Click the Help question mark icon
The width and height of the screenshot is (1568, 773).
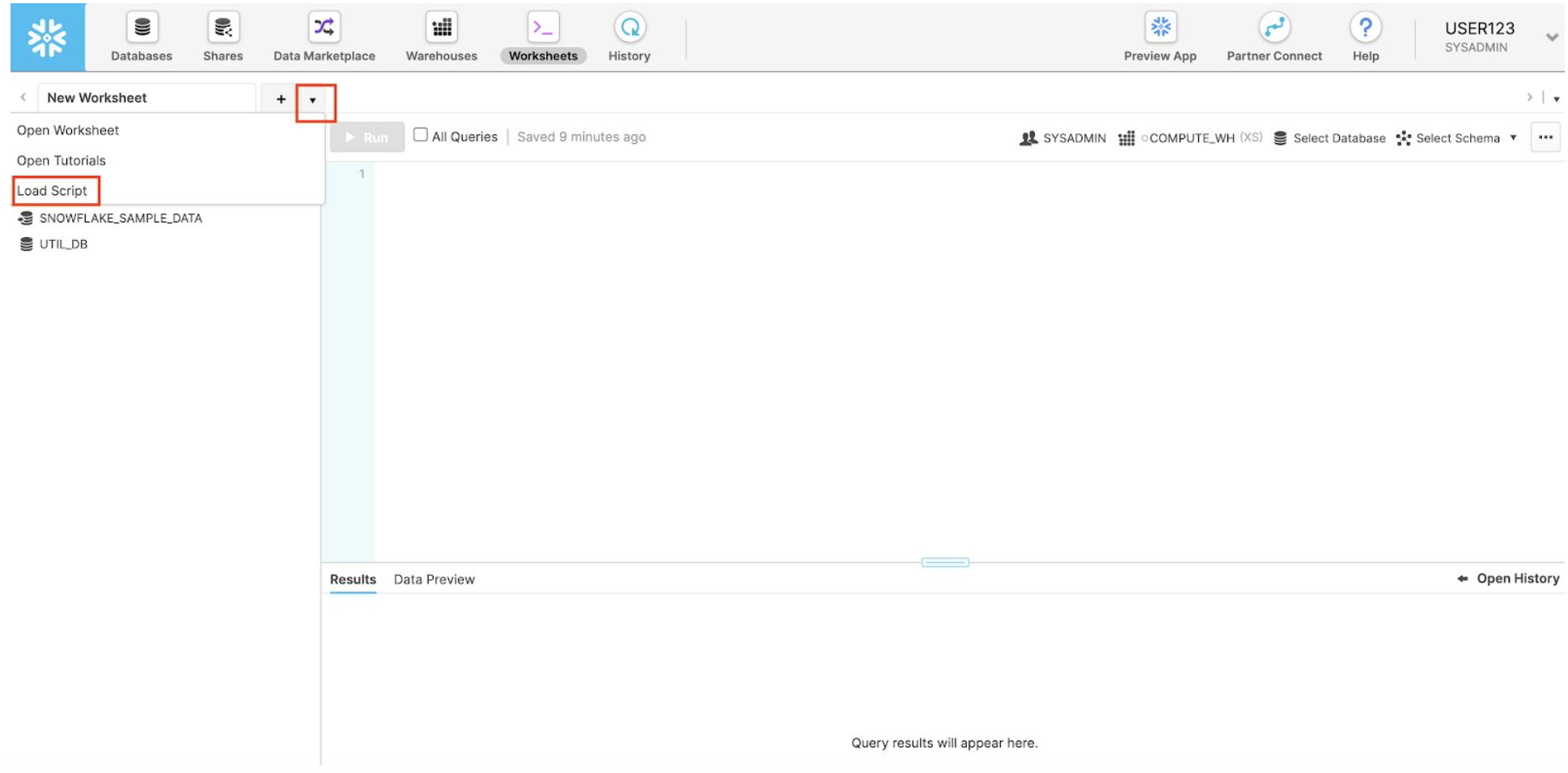pos(1366,28)
